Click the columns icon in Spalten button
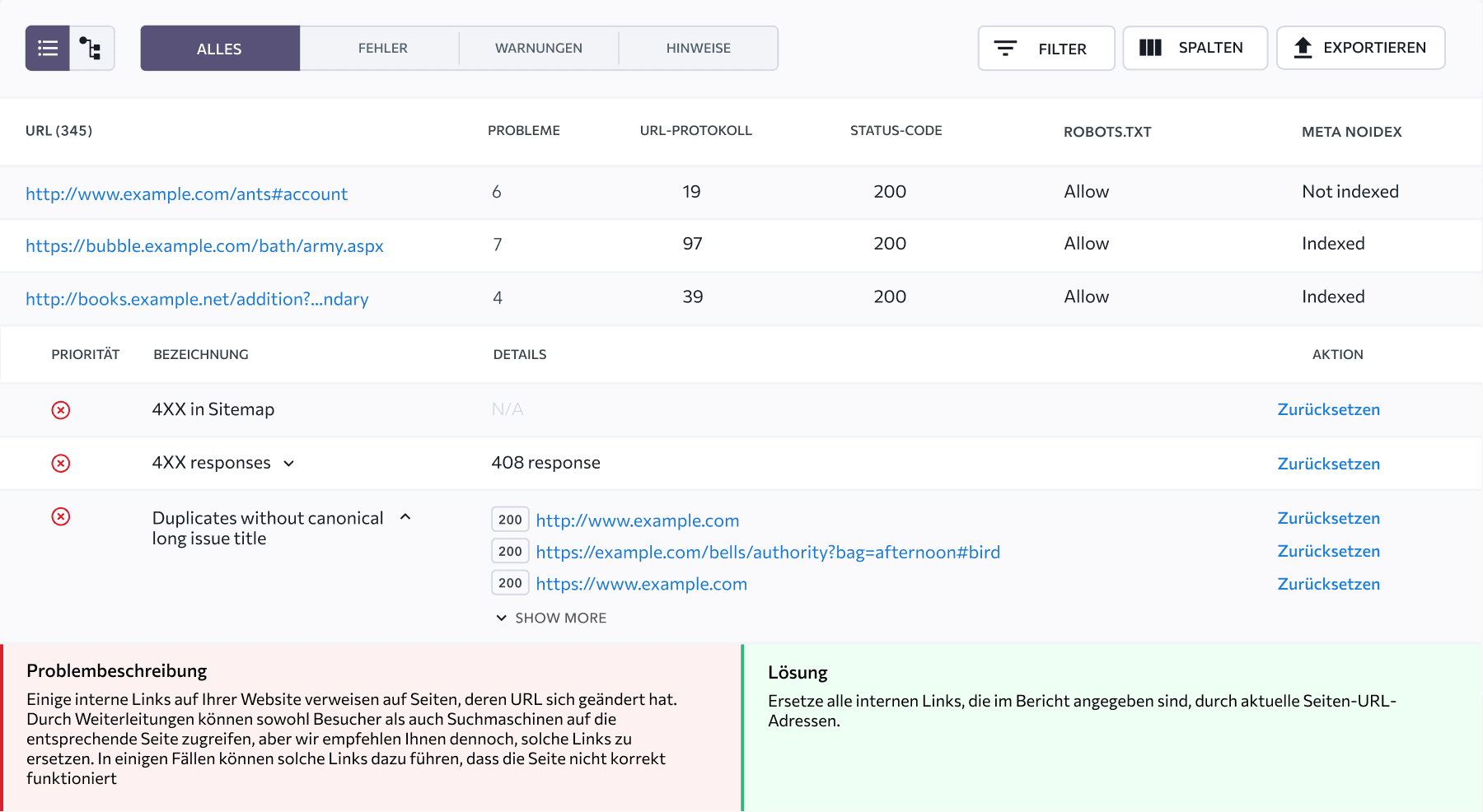This screenshot has width=1483, height=812. click(x=1150, y=48)
